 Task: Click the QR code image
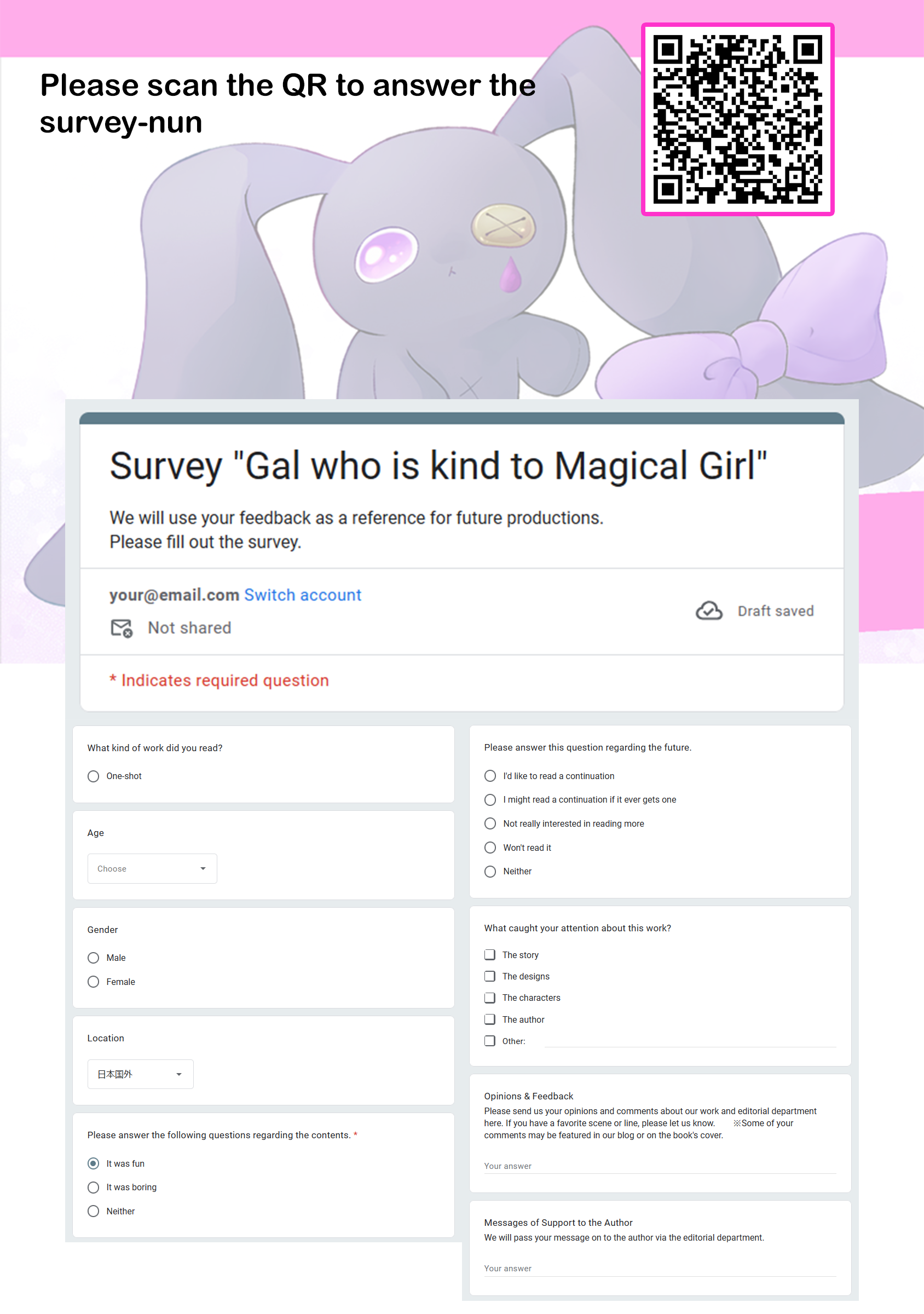[737, 119]
